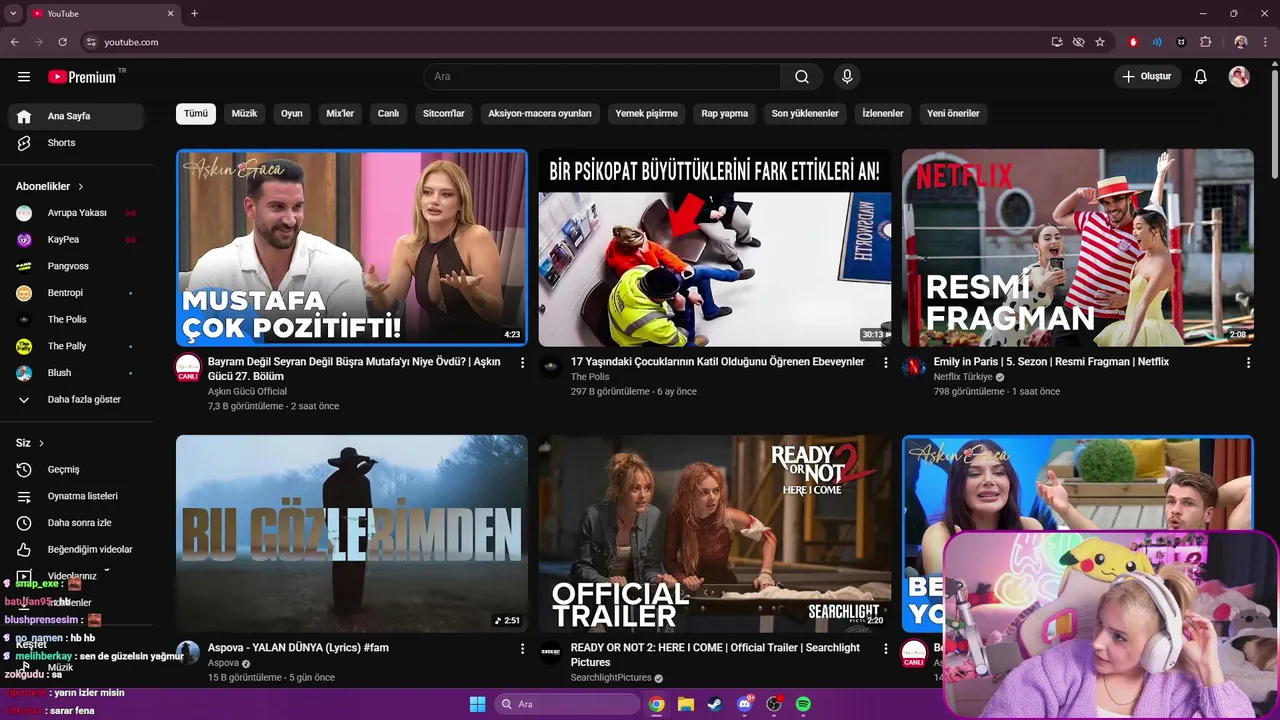Image resolution: width=1280 pixels, height=720 pixels.
Task: Open the Chrome profile avatar
Action: click(x=1241, y=42)
